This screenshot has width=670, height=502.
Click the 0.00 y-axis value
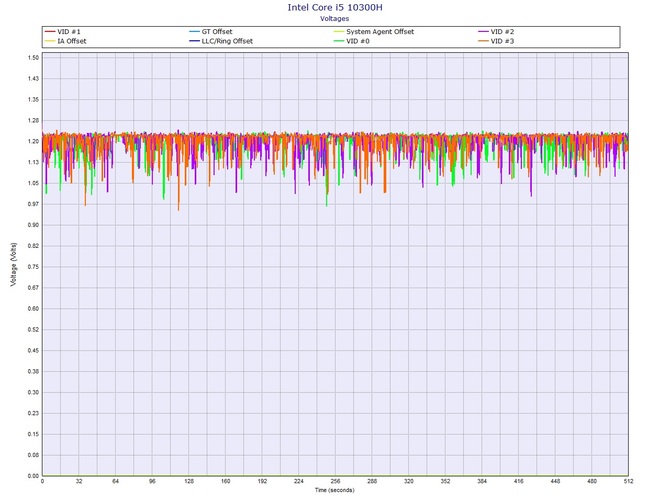(x=33, y=476)
